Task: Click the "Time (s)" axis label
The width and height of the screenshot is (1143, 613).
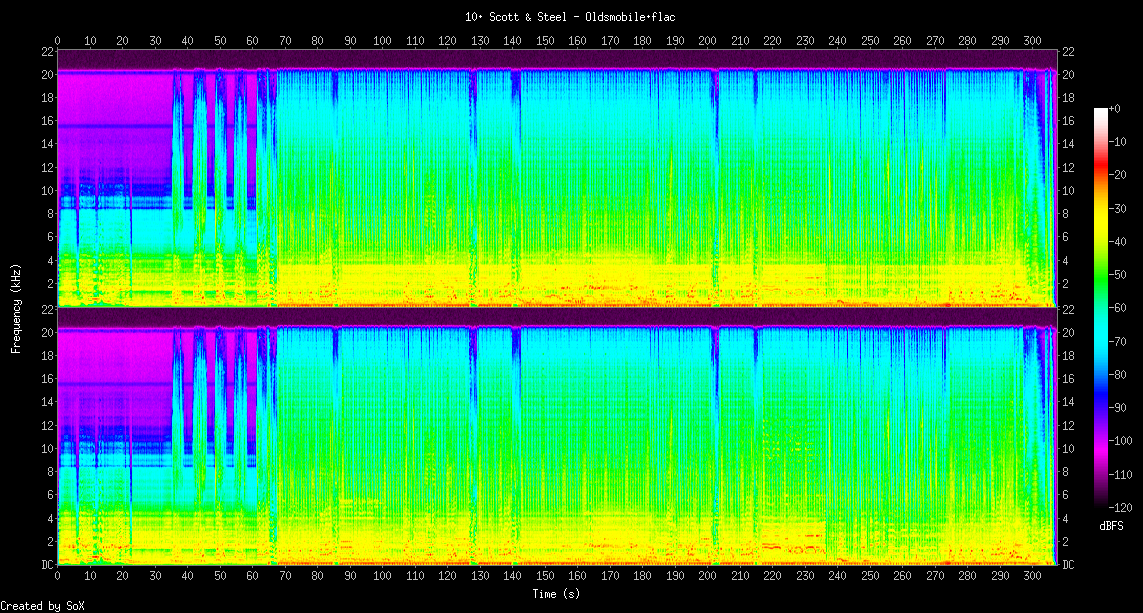Action: [557, 594]
